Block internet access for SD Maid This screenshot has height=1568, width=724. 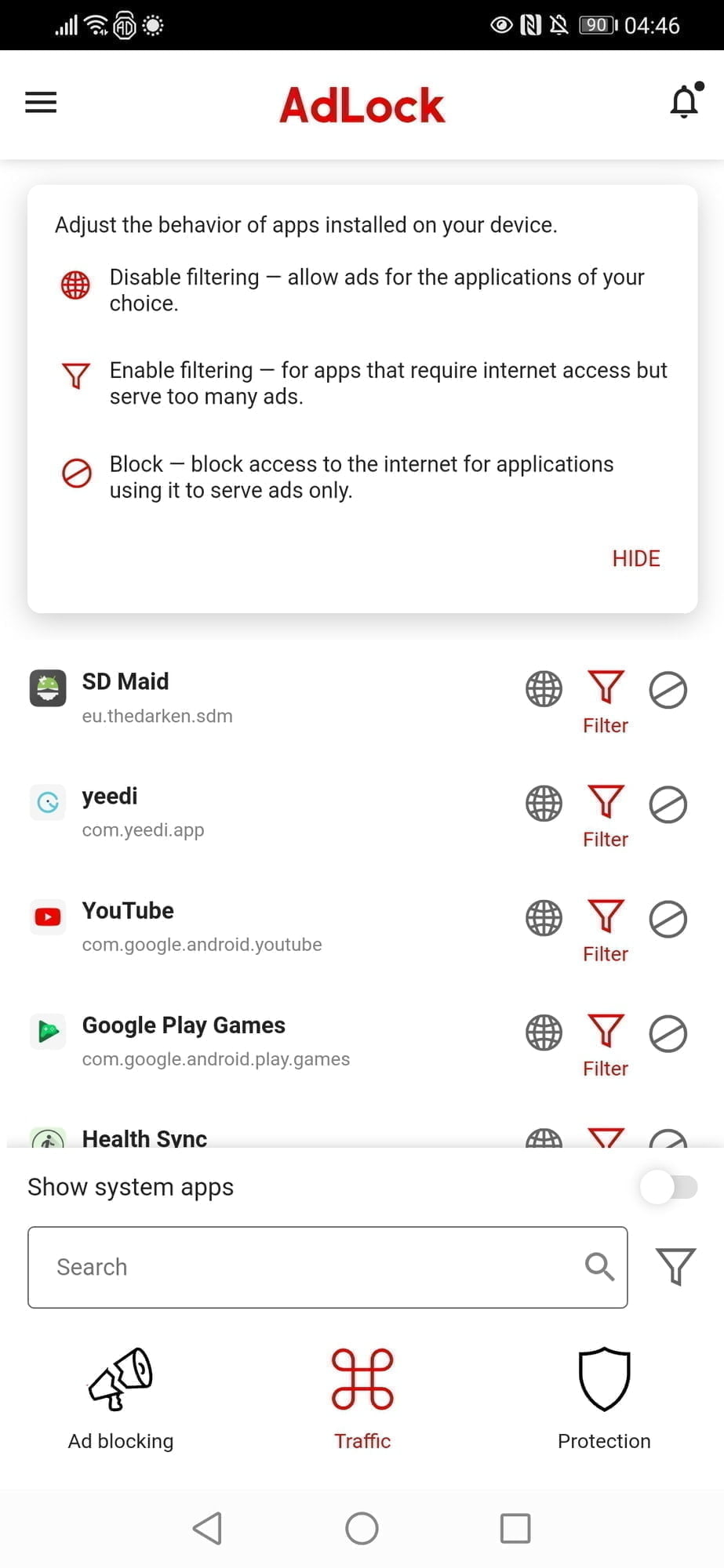pyautogui.click(x=668, y=690)
